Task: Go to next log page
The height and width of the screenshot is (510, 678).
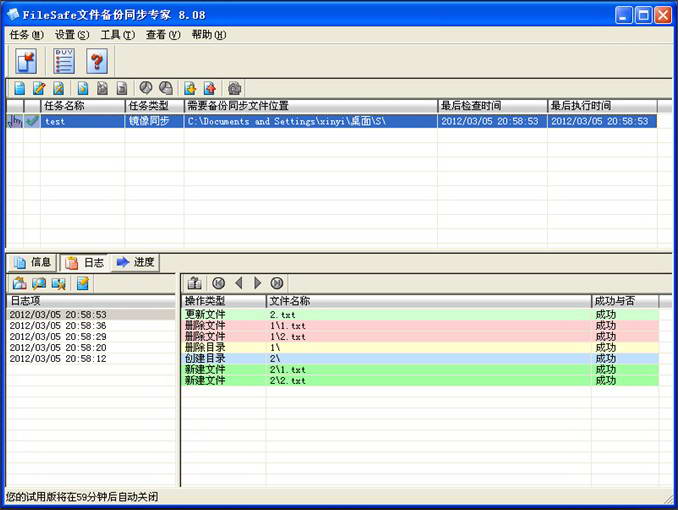Action: [x=258, y=283]
